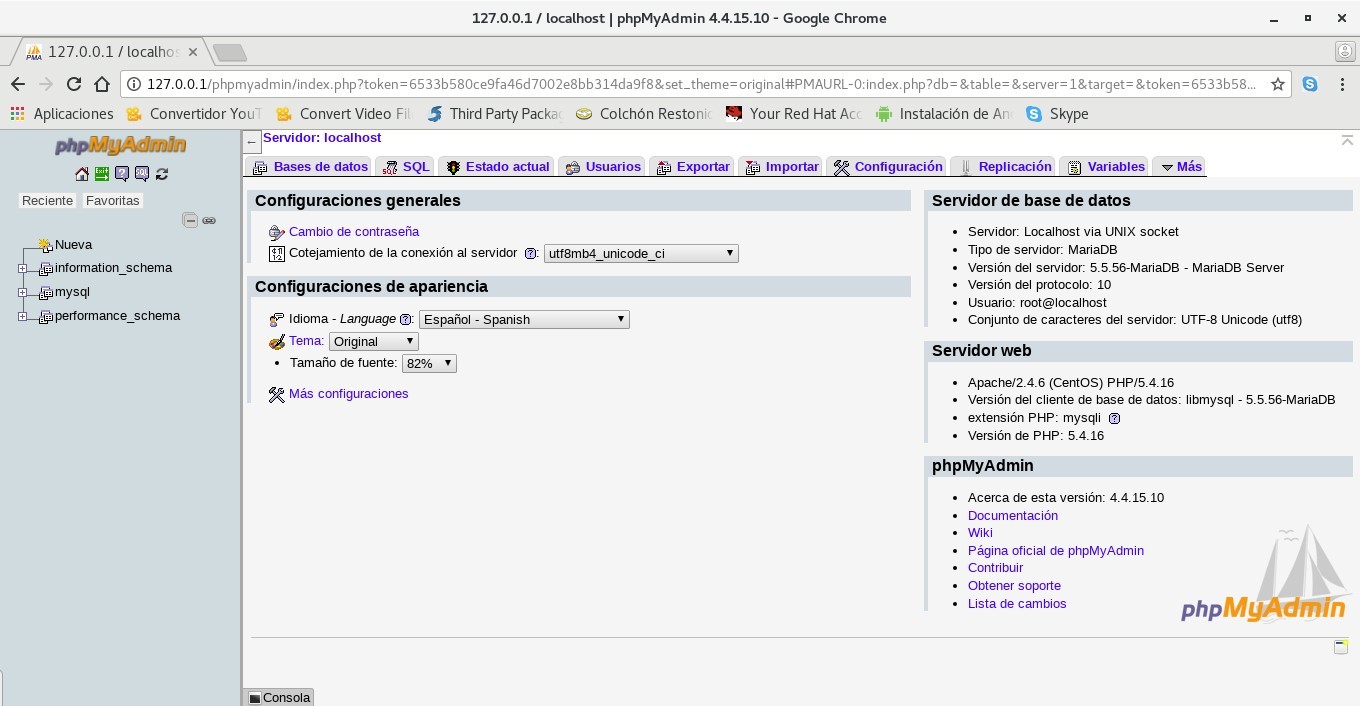Click the green Exit logout icon
The width and height of the screenshot is (1360, 706).
click(x=102, y=174)
